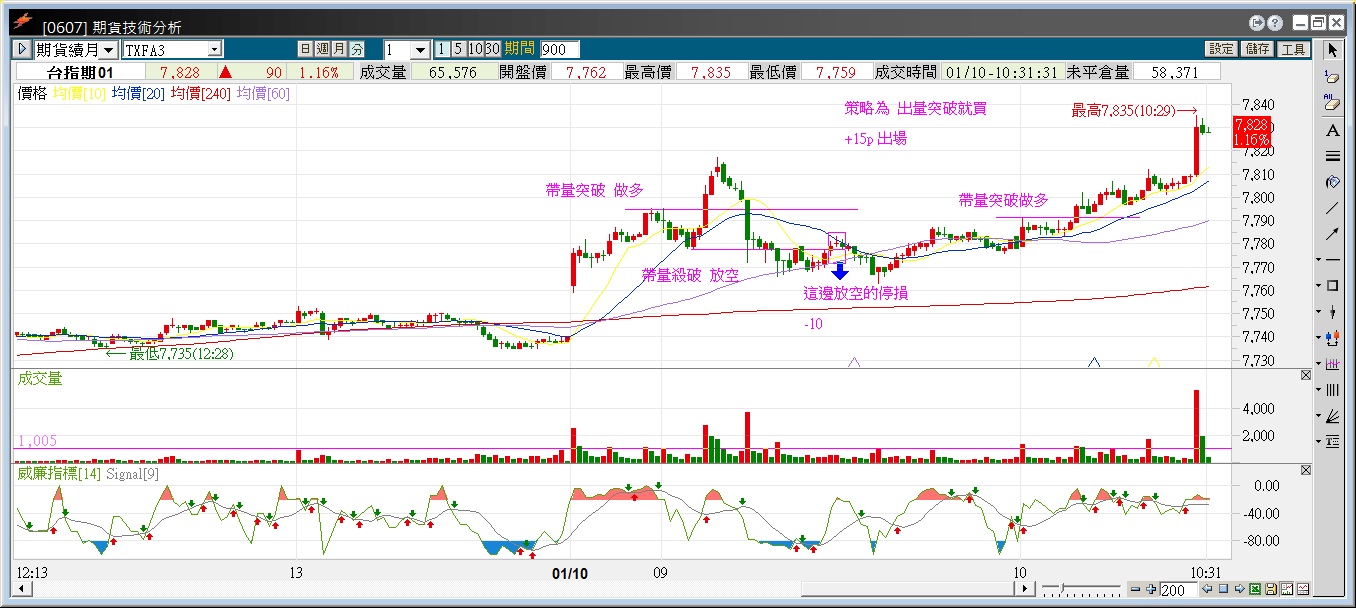This screenshot has width=1356, height=608.
Task: Choose the price channel grid tool
Action: (x=1334, y=364)
